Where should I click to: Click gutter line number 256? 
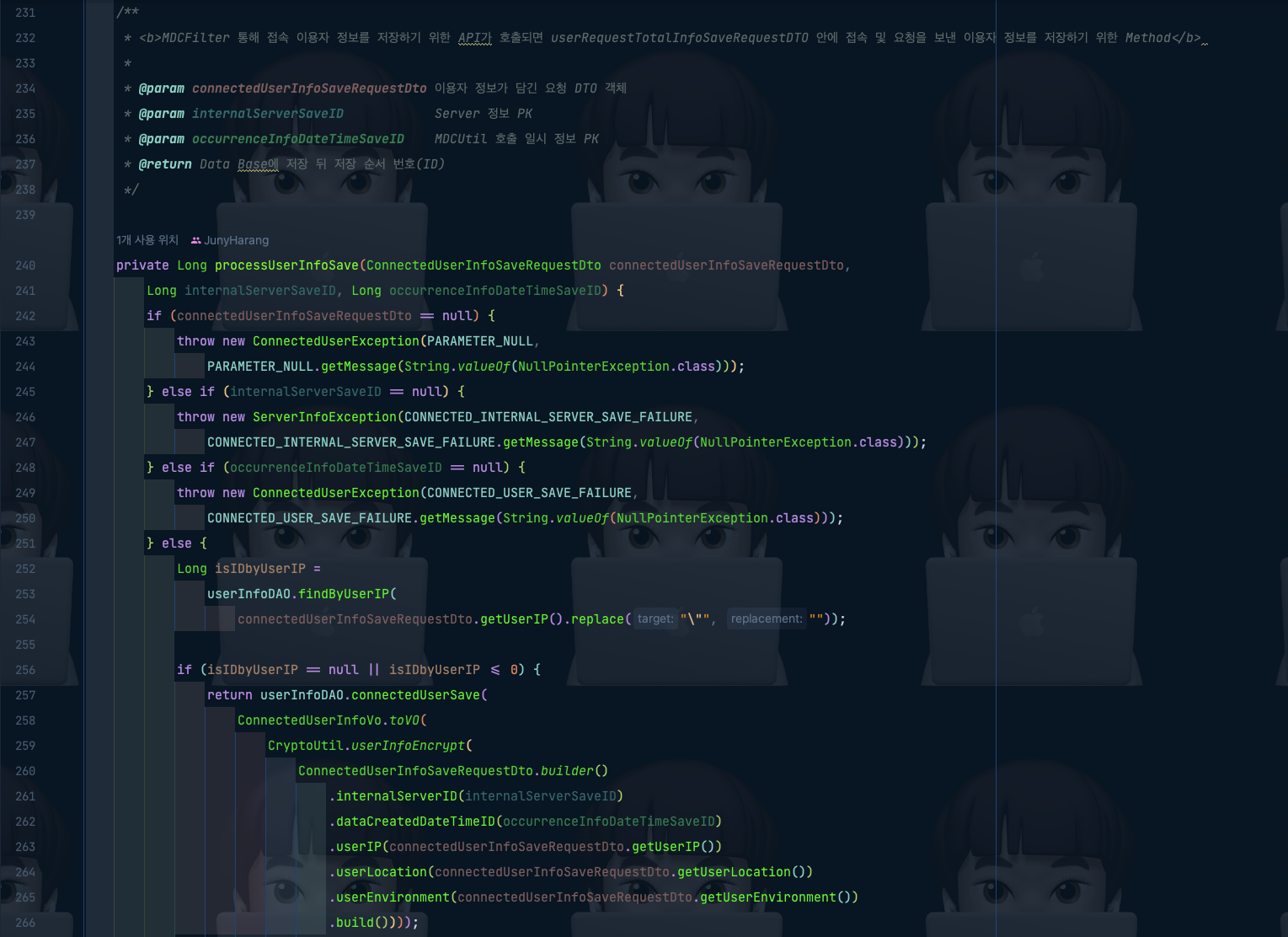(x=25, y=670)
